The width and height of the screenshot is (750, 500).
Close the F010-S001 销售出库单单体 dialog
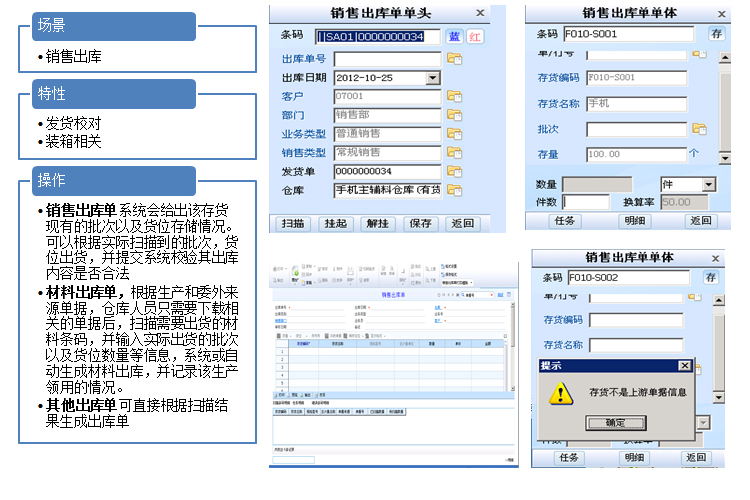click(x=722, y=14)
